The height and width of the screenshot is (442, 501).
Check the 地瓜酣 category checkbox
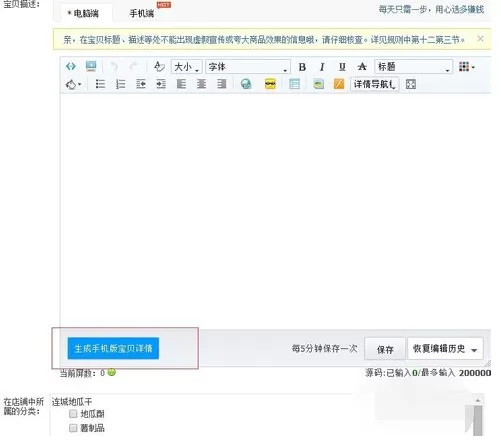point(73,414)
